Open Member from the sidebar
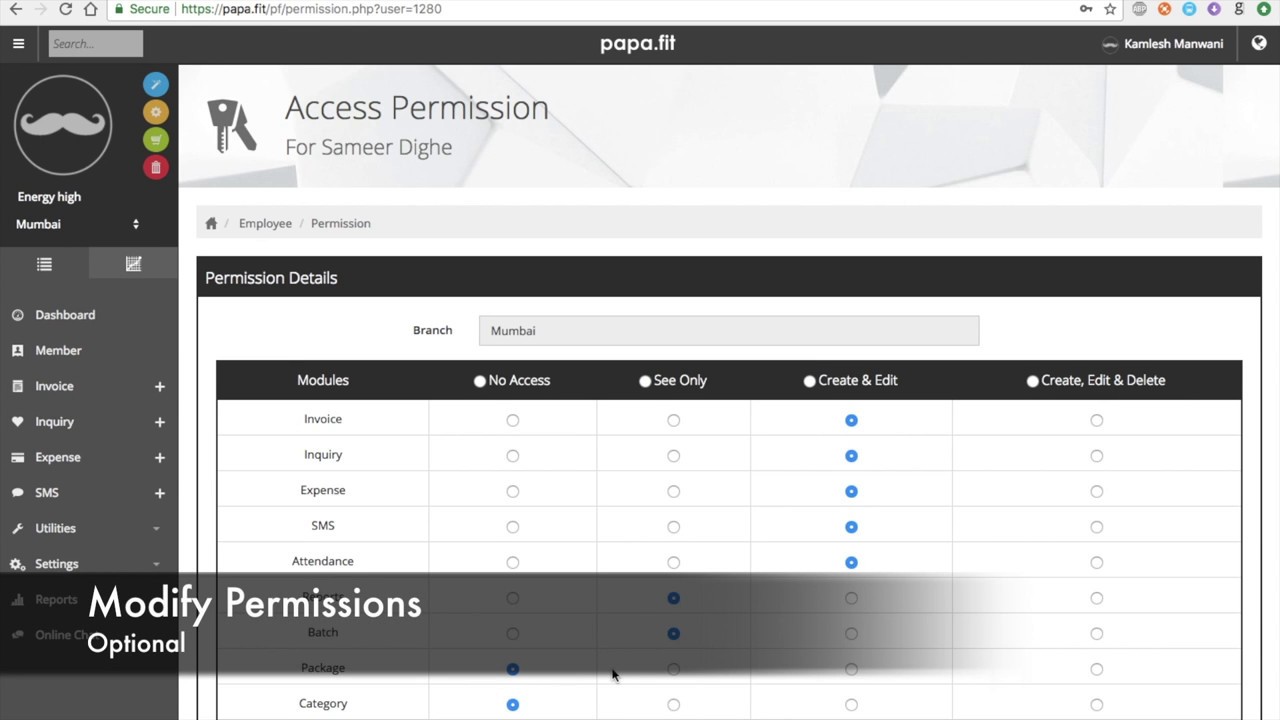 click(x=58, y=351)
